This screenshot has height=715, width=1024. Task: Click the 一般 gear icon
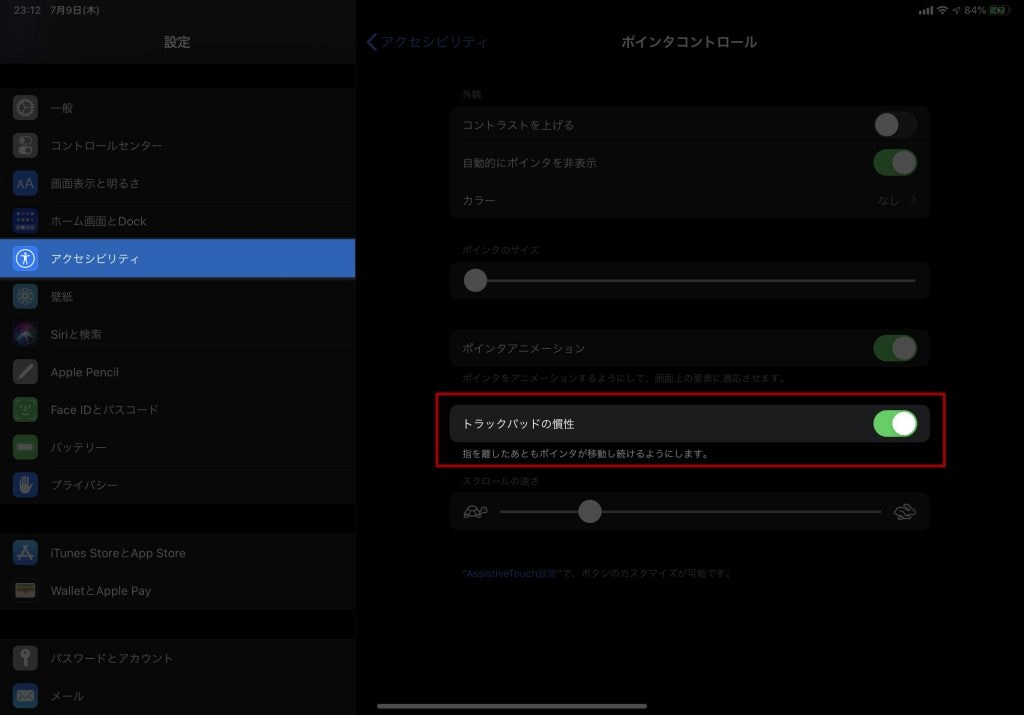tap(25, 108)
